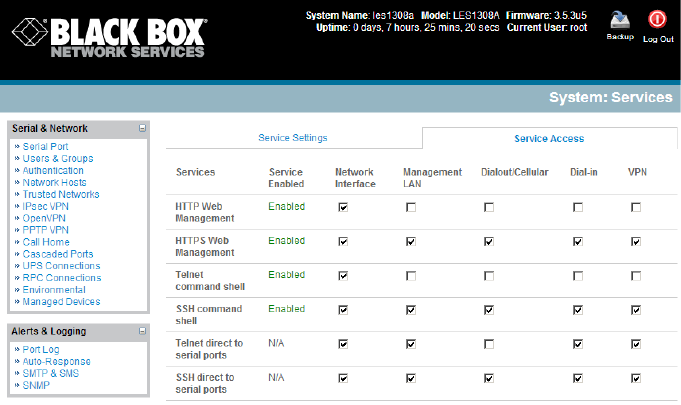Viewport: 681px width, 405px height.
Task: Open the Serial Port link
Action: (44, 147)
